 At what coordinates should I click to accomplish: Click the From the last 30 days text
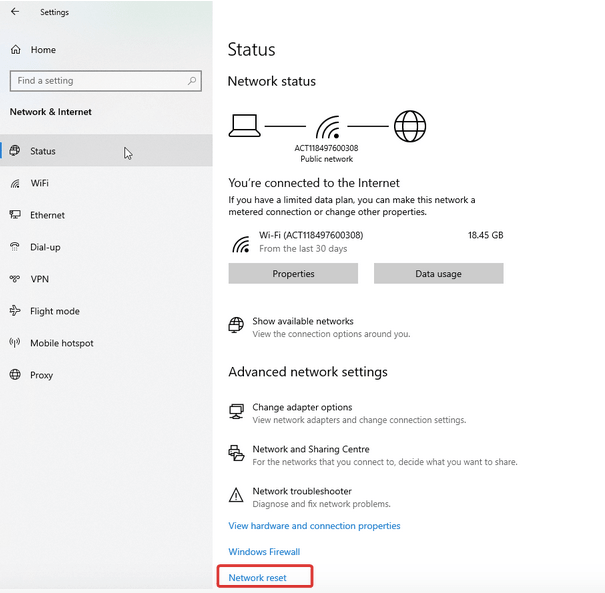[303, 249]
